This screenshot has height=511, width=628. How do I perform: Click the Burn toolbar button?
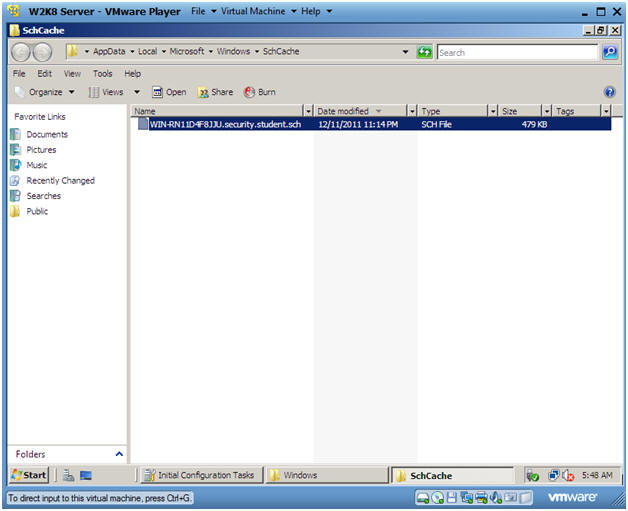coord(260,92)
